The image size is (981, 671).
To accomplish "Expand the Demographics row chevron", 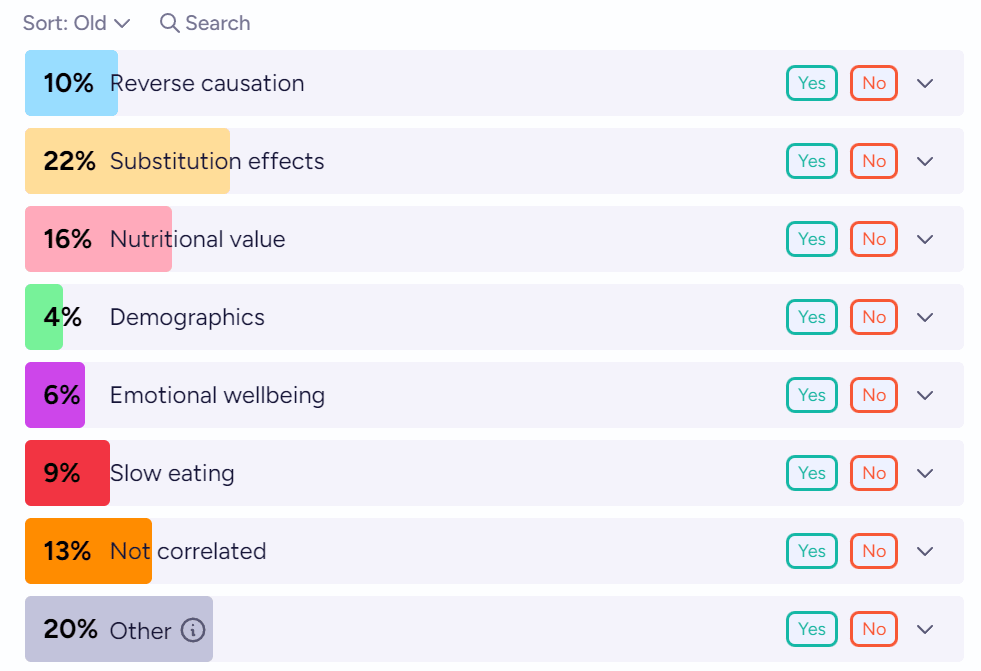I will 925,317.
